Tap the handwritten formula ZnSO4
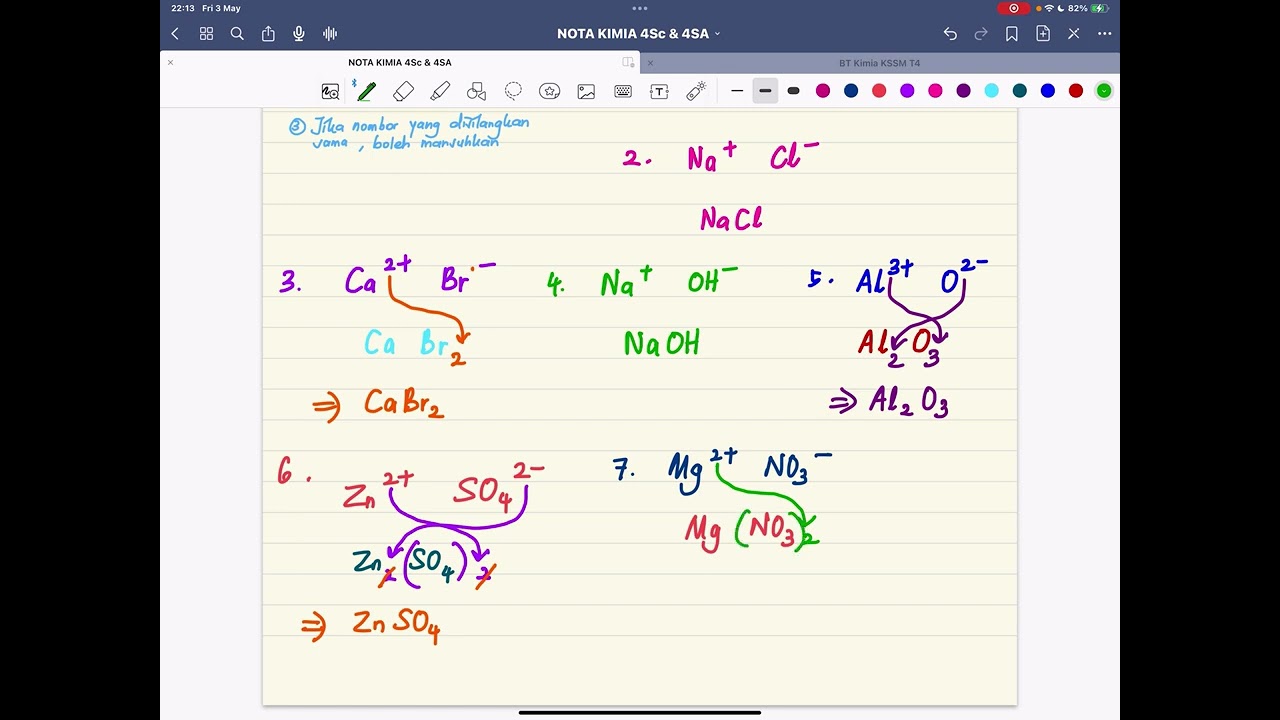 tap(396, 624)
